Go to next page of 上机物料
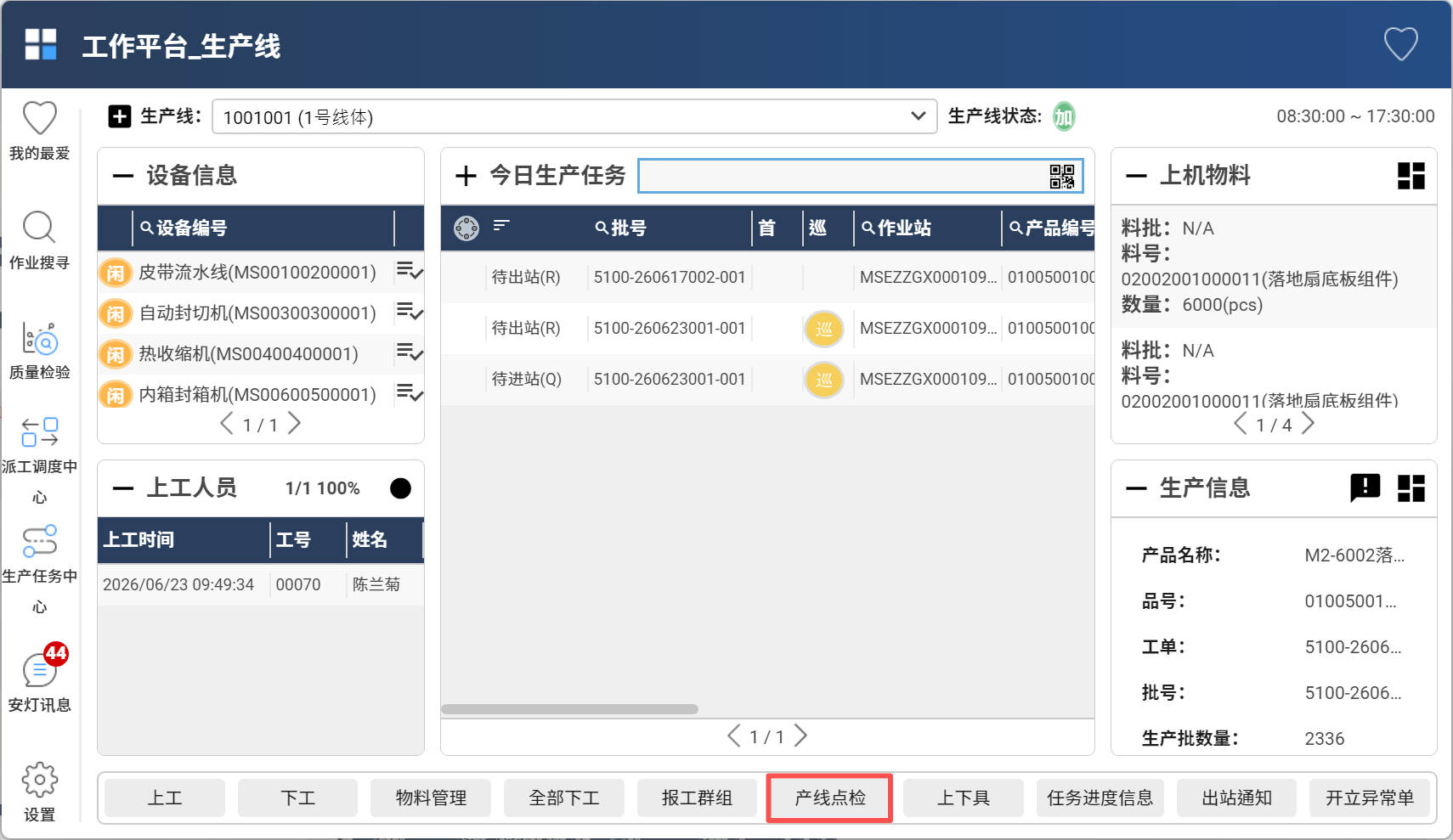Screen dimensions: 1453x840 1309,424
